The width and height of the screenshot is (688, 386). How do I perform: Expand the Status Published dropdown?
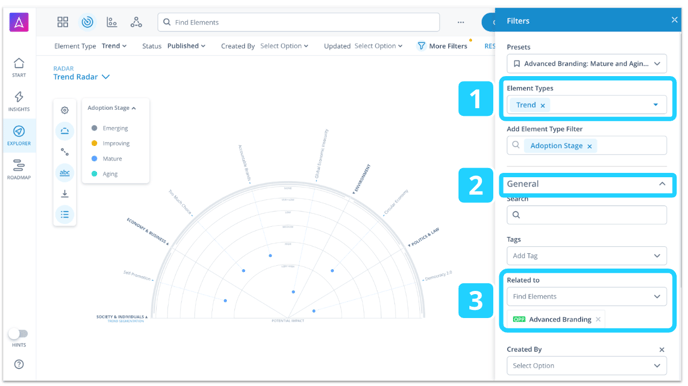(x=186, y=46)
